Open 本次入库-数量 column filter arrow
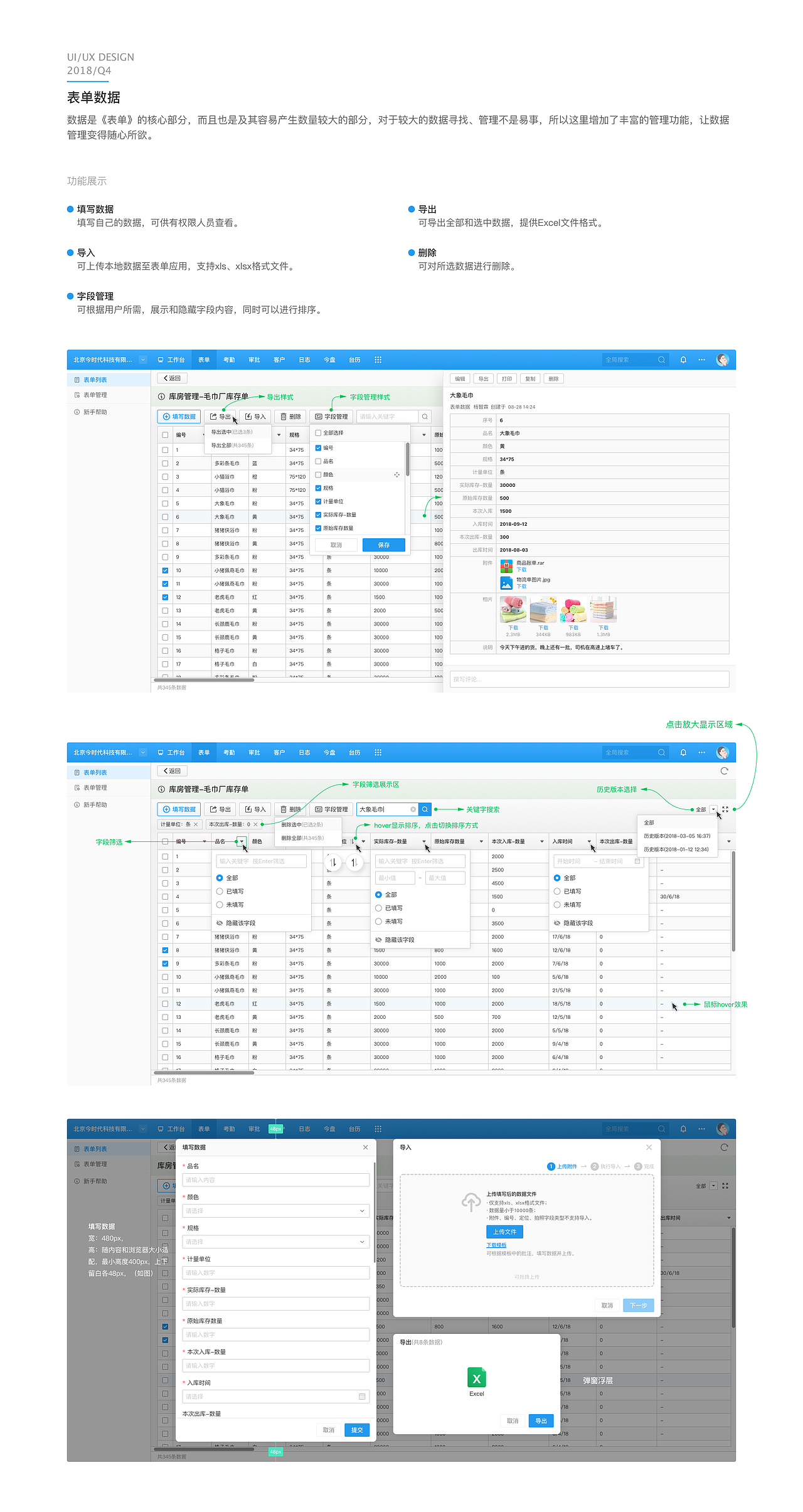Viewport: 803px width, 1512px height. click(x=541, y=842)
